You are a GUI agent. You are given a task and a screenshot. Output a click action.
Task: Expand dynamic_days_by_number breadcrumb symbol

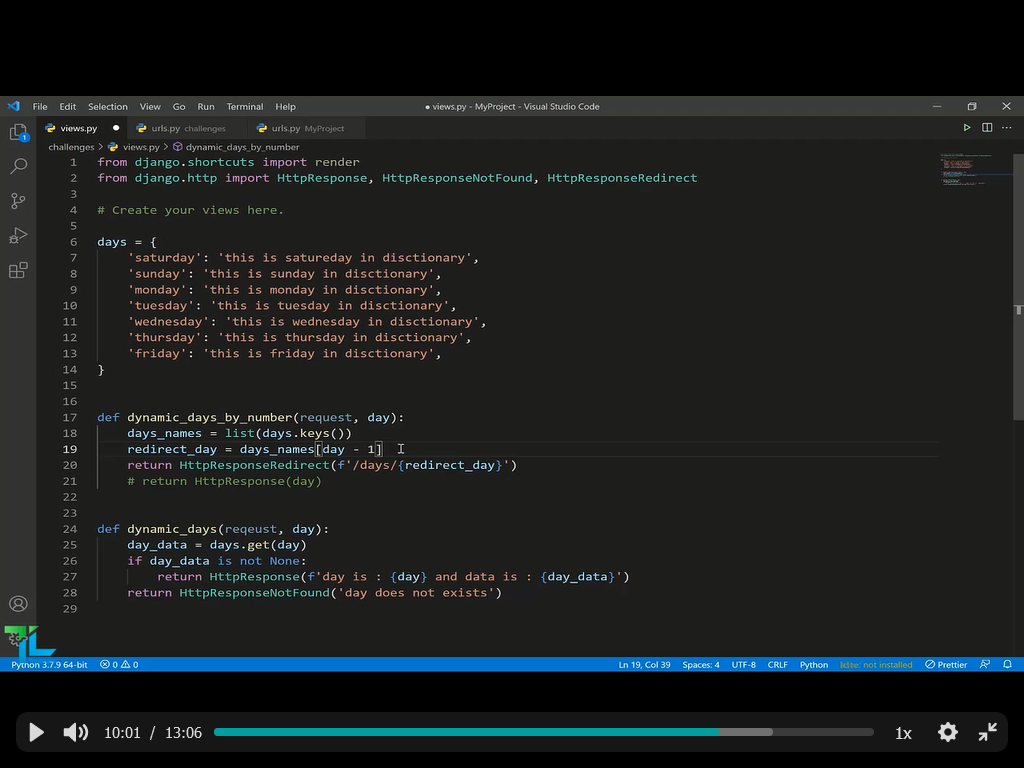242,147
